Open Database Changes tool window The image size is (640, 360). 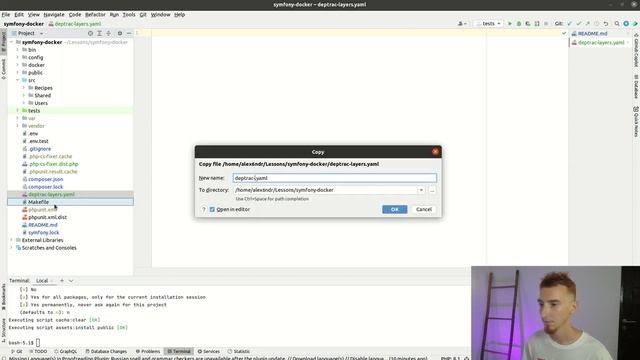[106, 351]
